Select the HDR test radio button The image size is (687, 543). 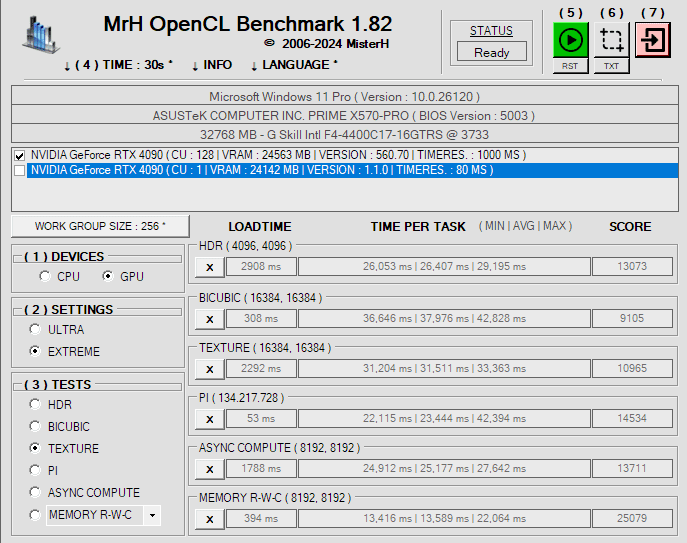pyautogui.click(x=35, y=404)
